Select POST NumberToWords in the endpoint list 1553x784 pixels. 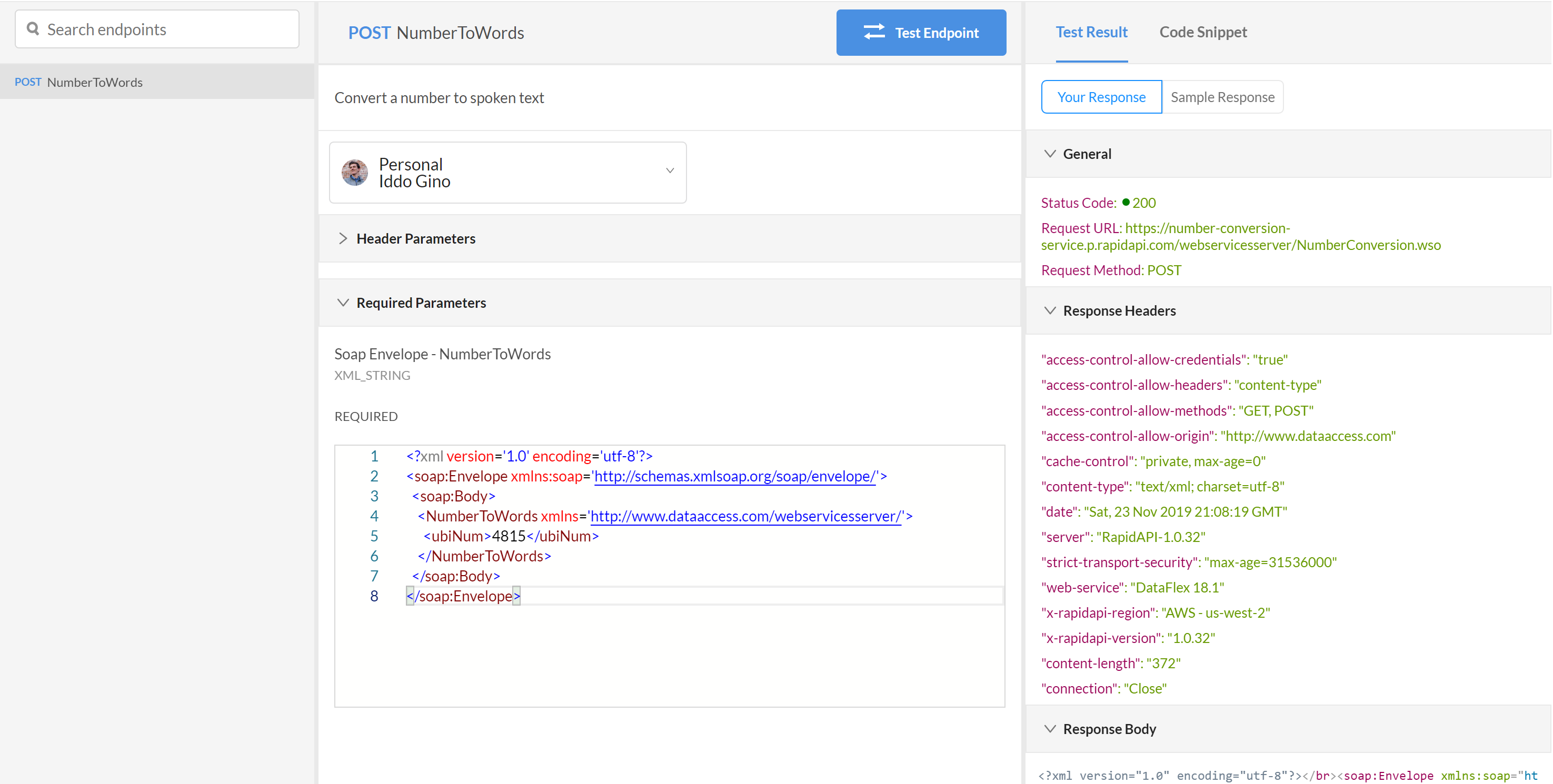pos(95,82)
